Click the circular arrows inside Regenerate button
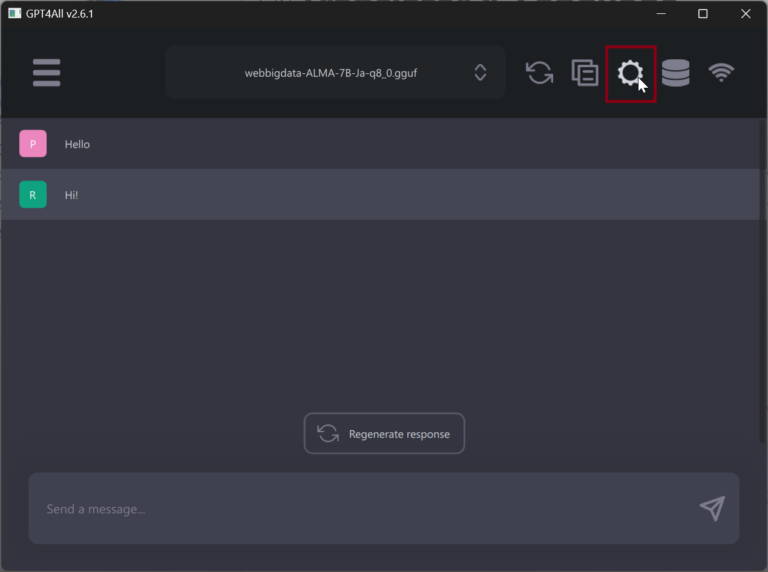Image resolution: width=768 pixels, height=572 pixels. [x=328, y=434]
